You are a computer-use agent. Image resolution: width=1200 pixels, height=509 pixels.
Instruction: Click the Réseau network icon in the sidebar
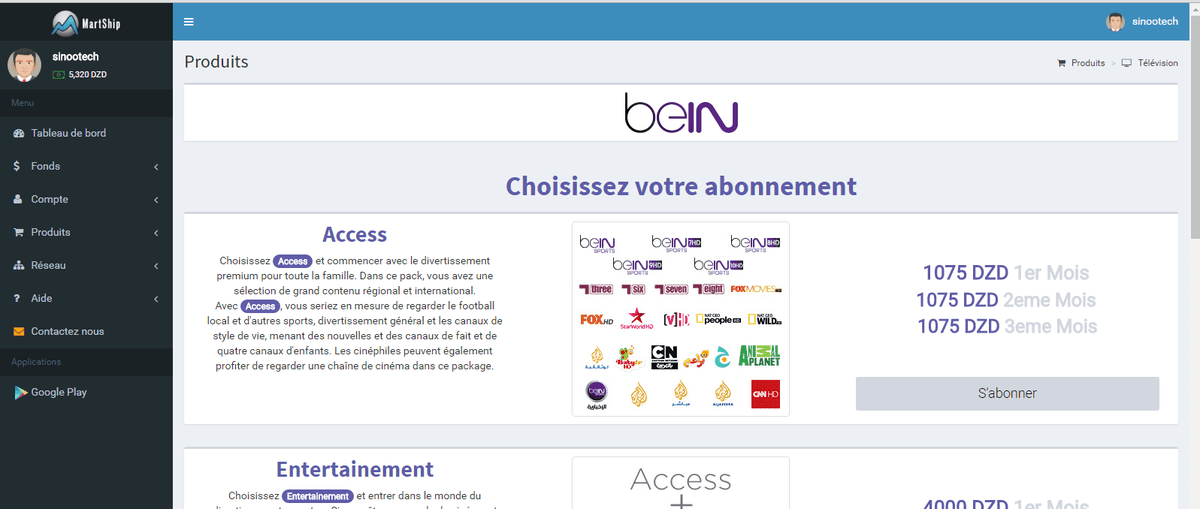pyautogui.click(x=18, y=265)
